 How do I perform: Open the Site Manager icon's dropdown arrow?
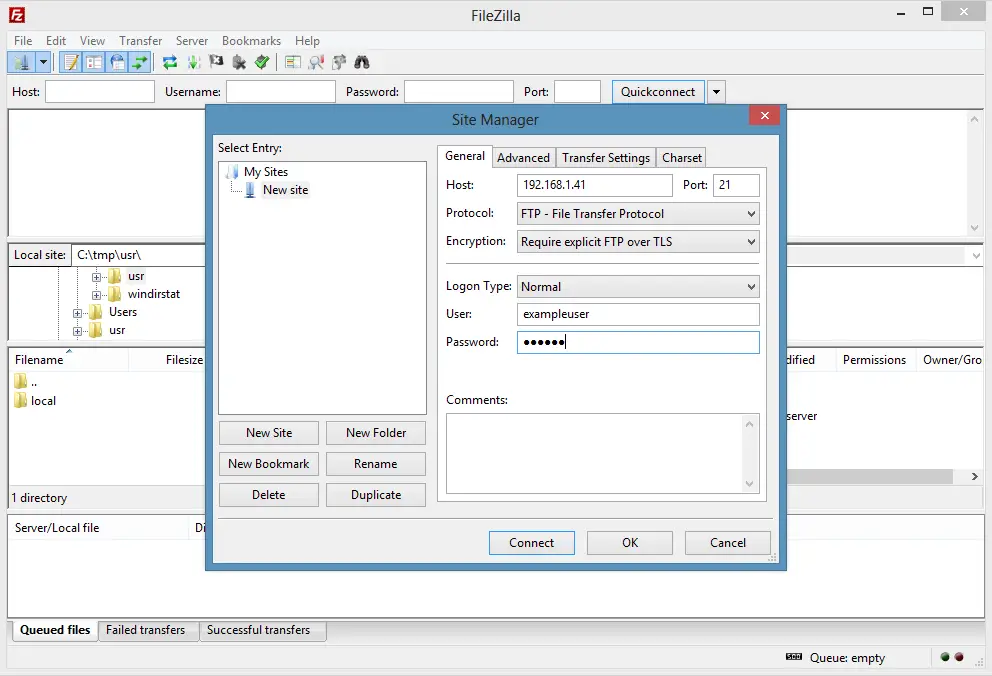[43, 62]
